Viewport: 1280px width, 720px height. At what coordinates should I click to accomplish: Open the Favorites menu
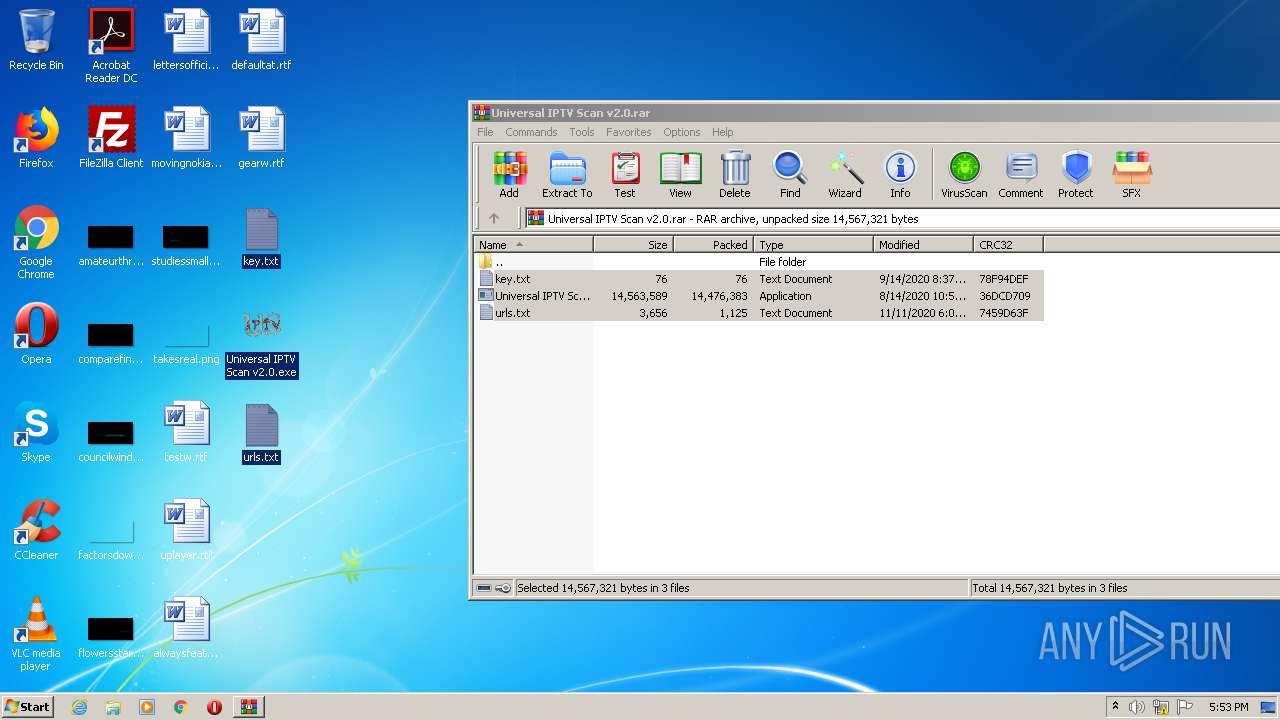coord(629,132)
